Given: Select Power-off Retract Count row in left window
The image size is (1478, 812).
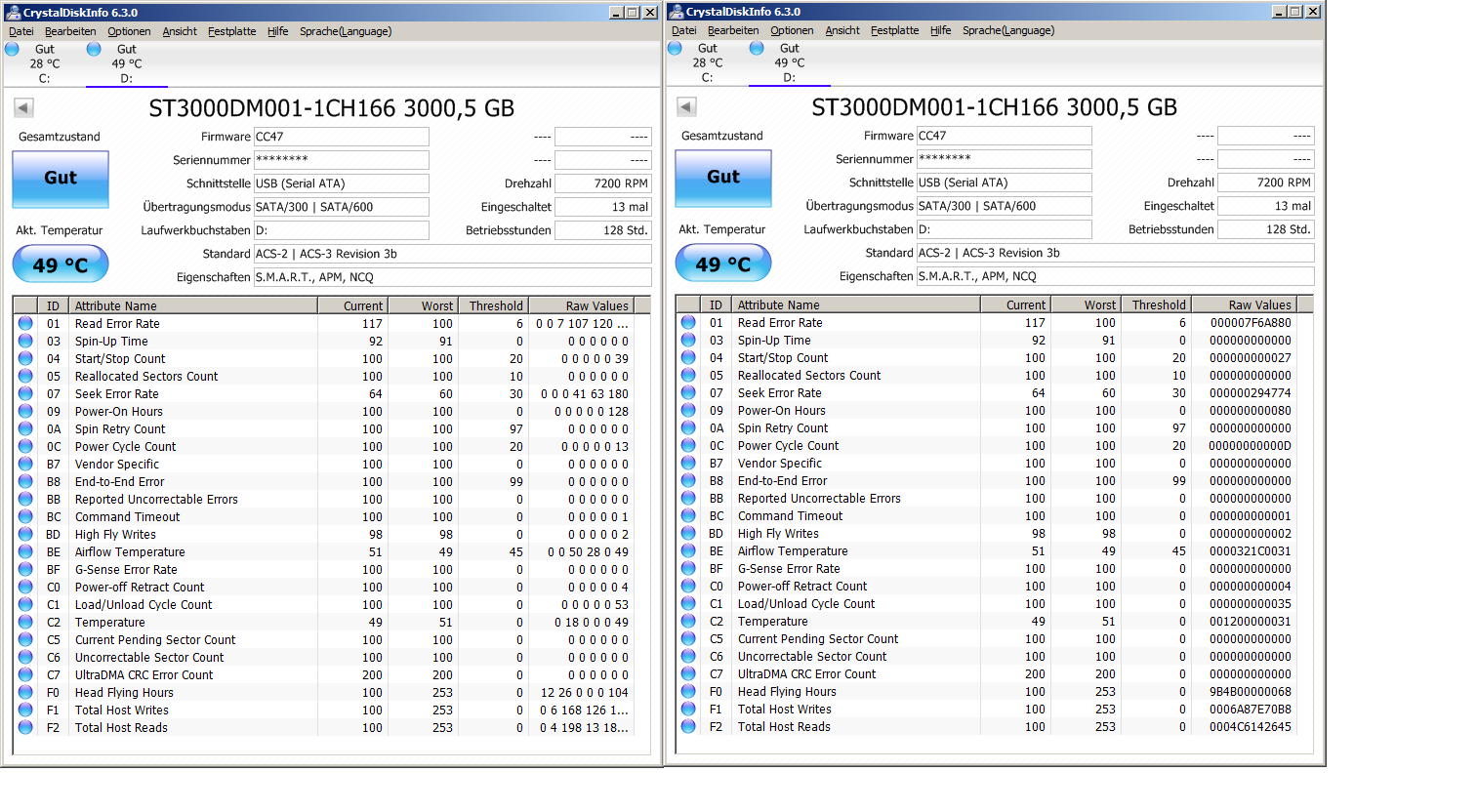Looking at the screenshot, I should click(323, 587).
